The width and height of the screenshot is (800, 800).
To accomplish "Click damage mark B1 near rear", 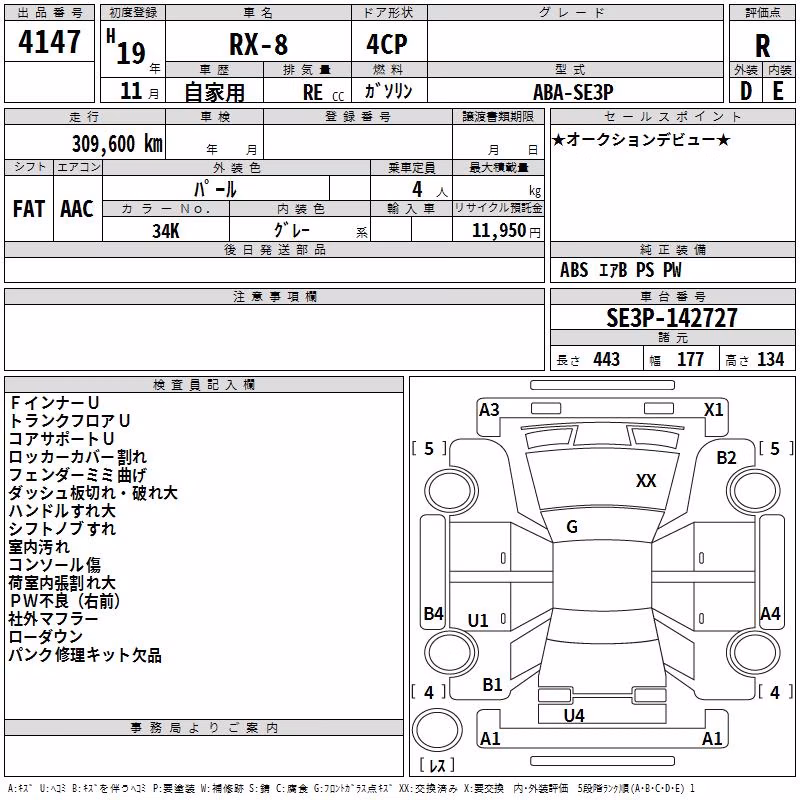I will [492, 685].
